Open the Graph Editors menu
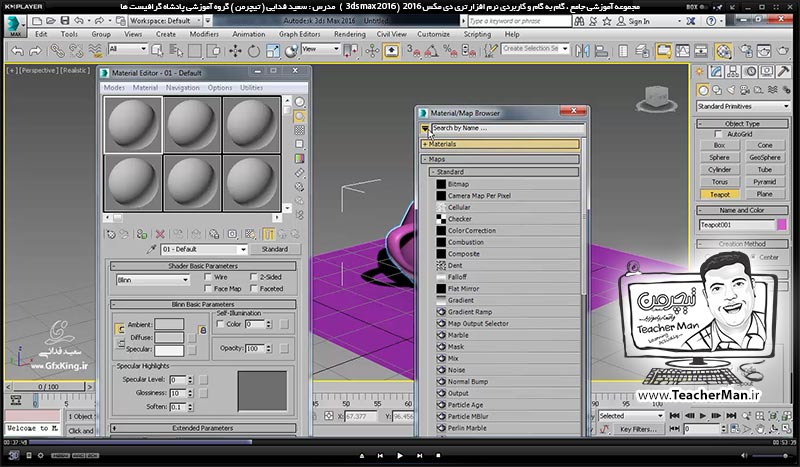 click(x=299, y=34)
